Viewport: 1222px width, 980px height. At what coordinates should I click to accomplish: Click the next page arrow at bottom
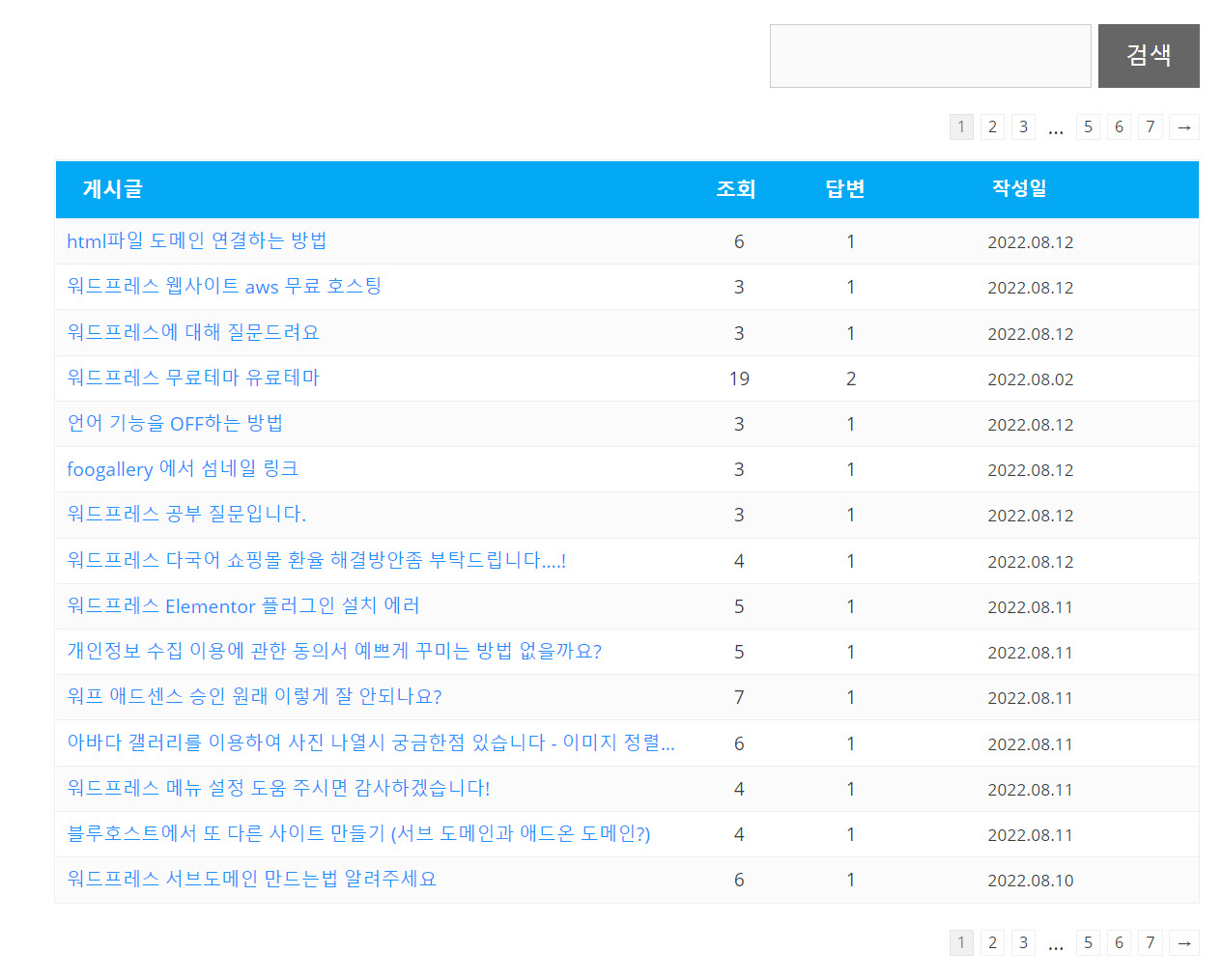point(1183,942)
